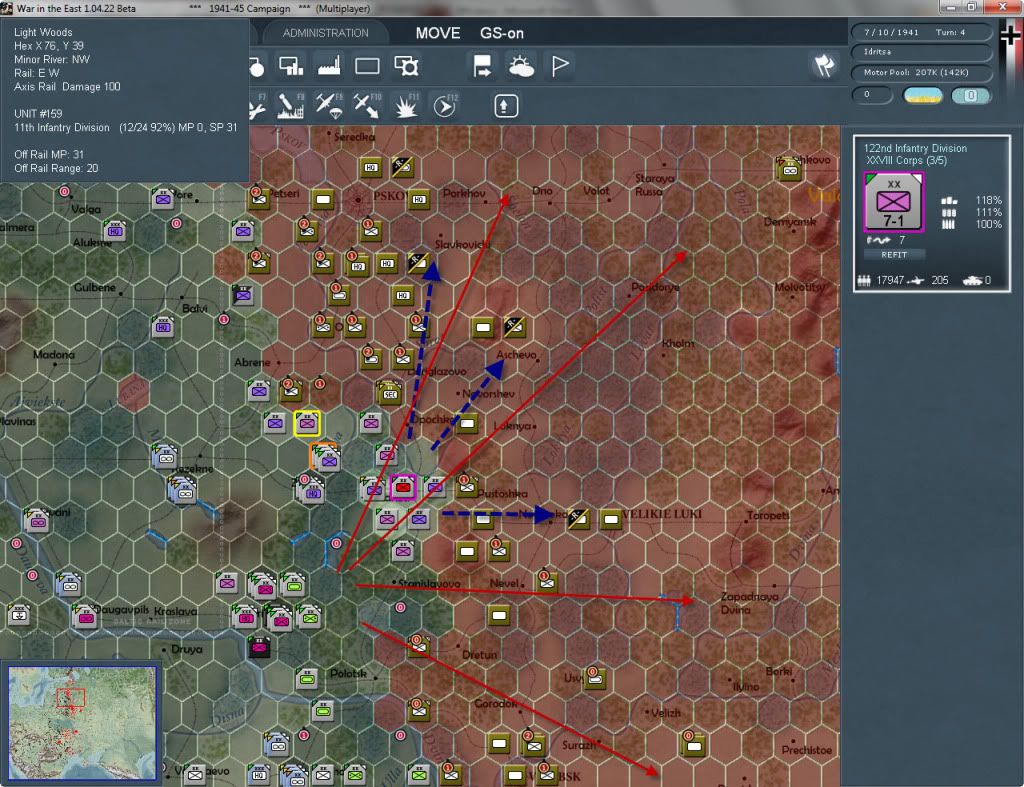Select the orange-highlighted unit stack
The image size is (1024, 787).
(325, 457)
